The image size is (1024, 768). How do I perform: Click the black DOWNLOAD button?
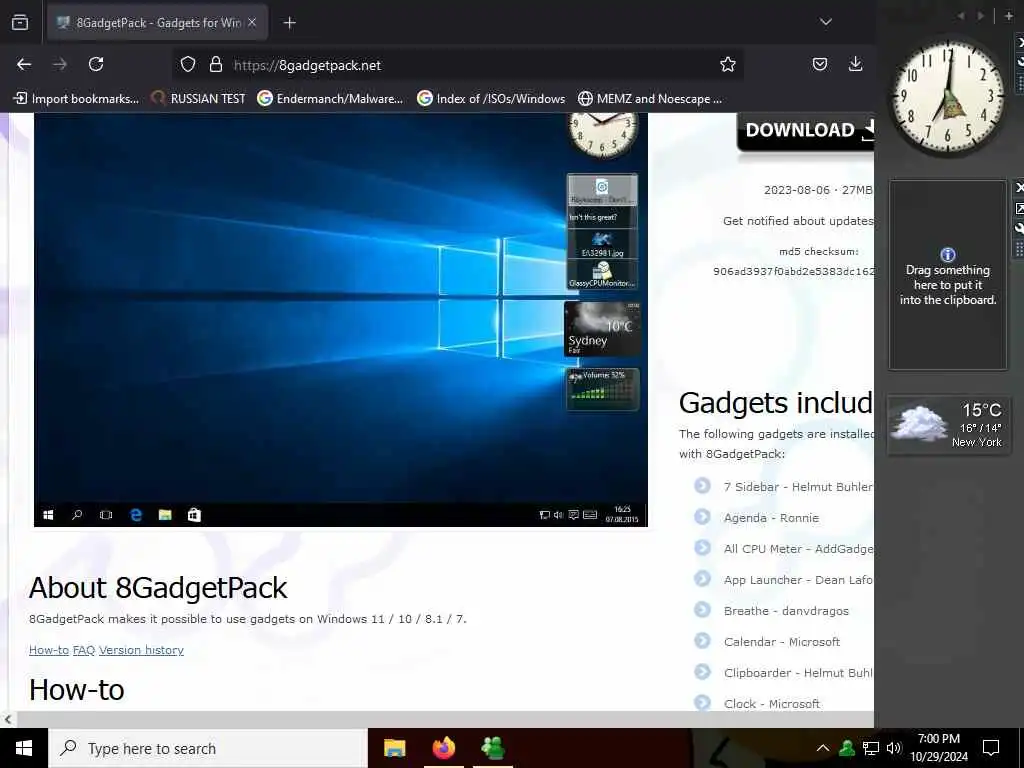coord(805,131)
